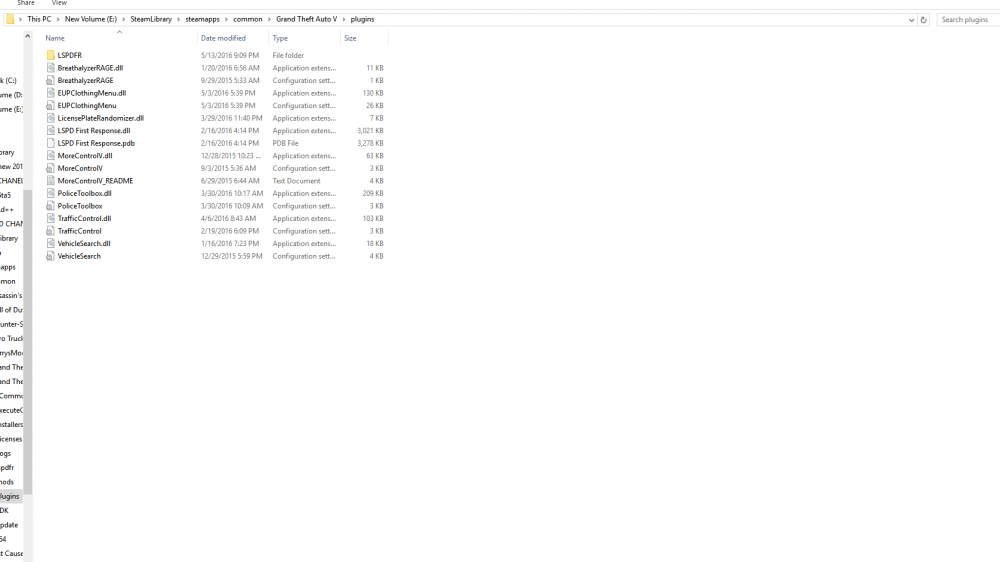
Task: Click the navigation pane scrollbar thumb
Action: pos(27,341)
